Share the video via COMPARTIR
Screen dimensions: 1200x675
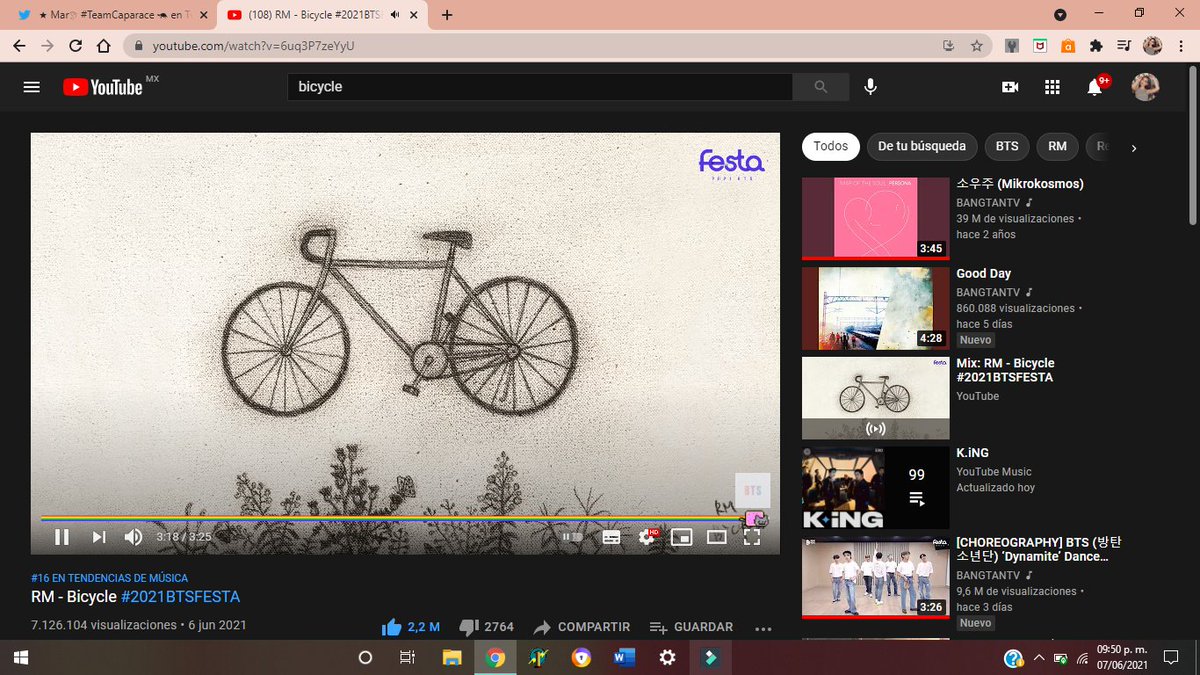point(581,627)
